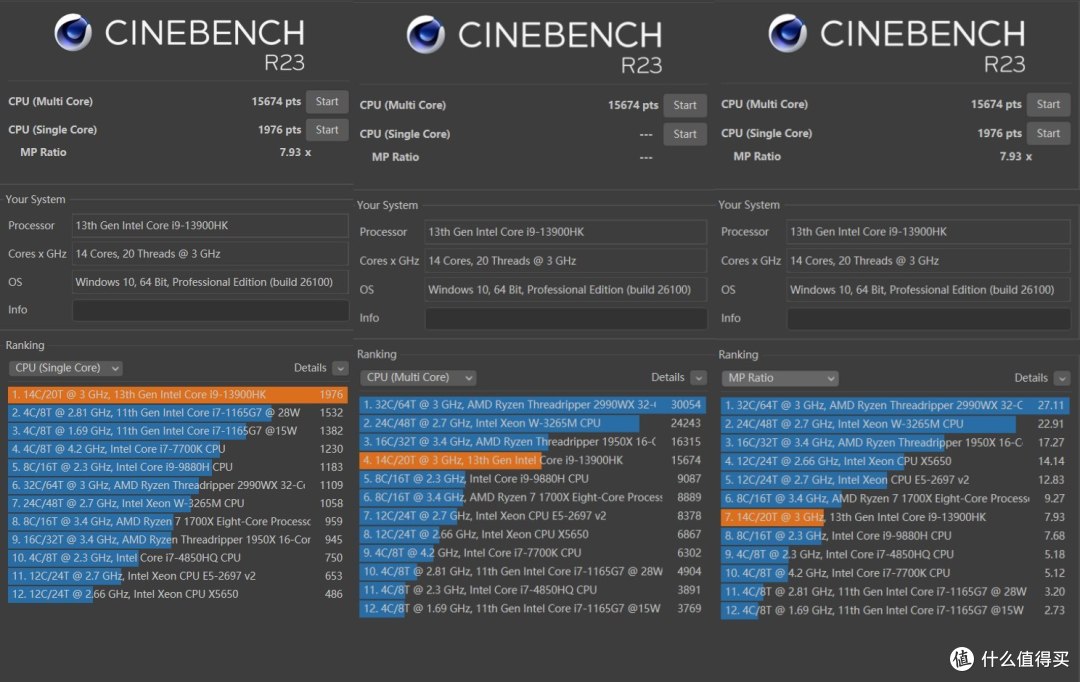Viewport: 1080px width, 682px height.
Task: Click the Cinebench sphere logo in middle panel
Action: [x=425, y=34]
